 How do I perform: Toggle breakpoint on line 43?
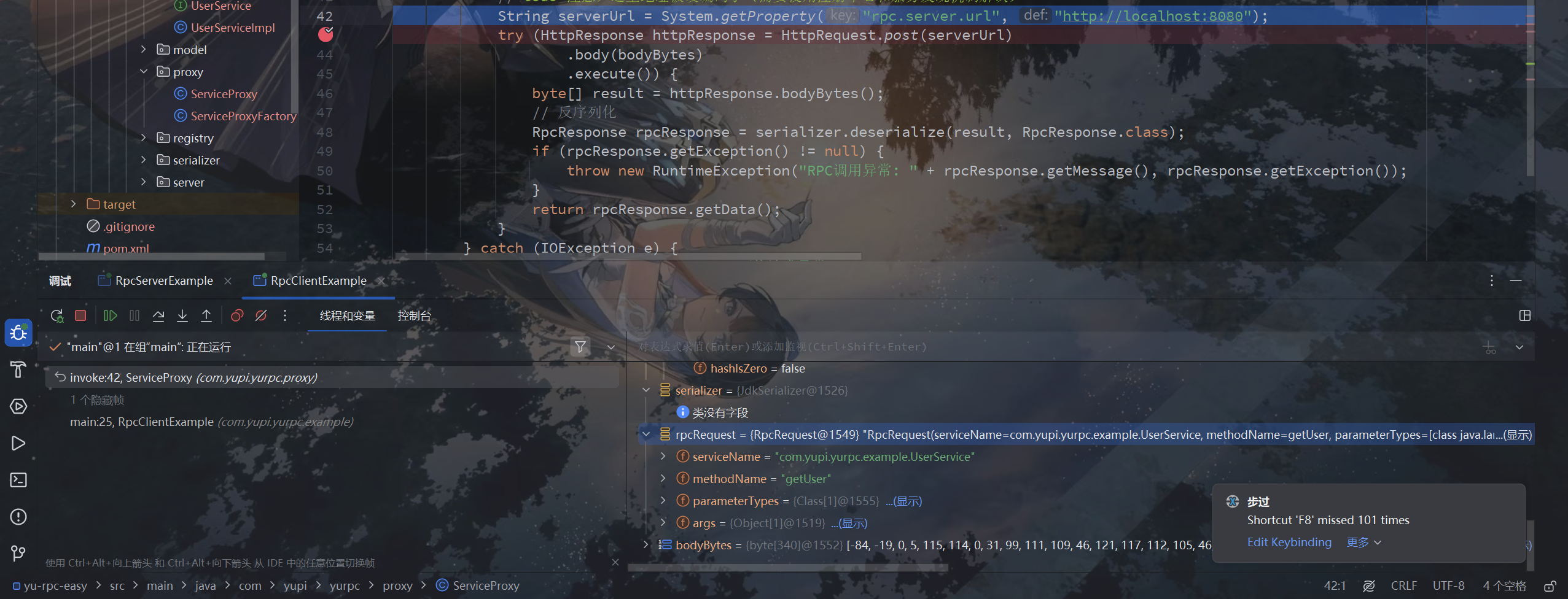pyautogui.click(x=326, y=34)
